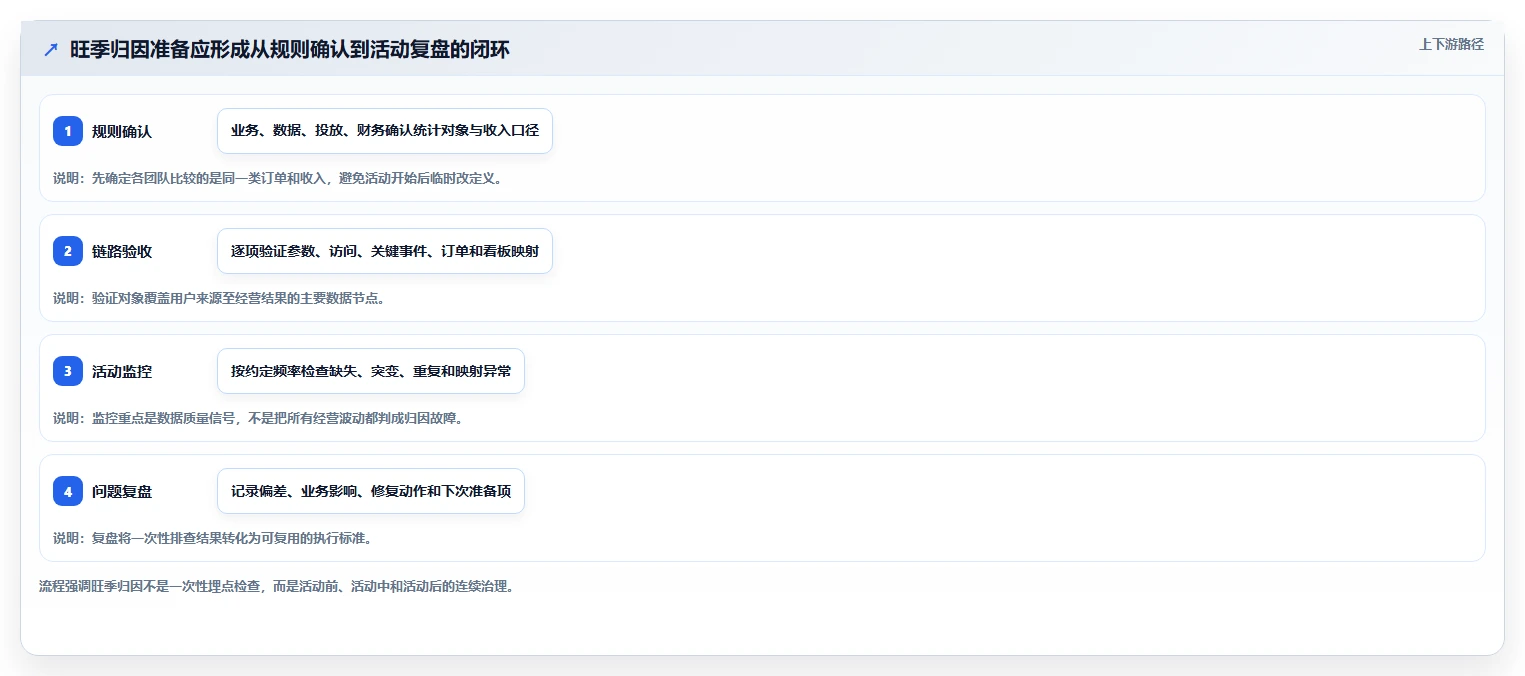
Task: Click the note starting 监控重点是数据质量信号
Action: [258, 418]
